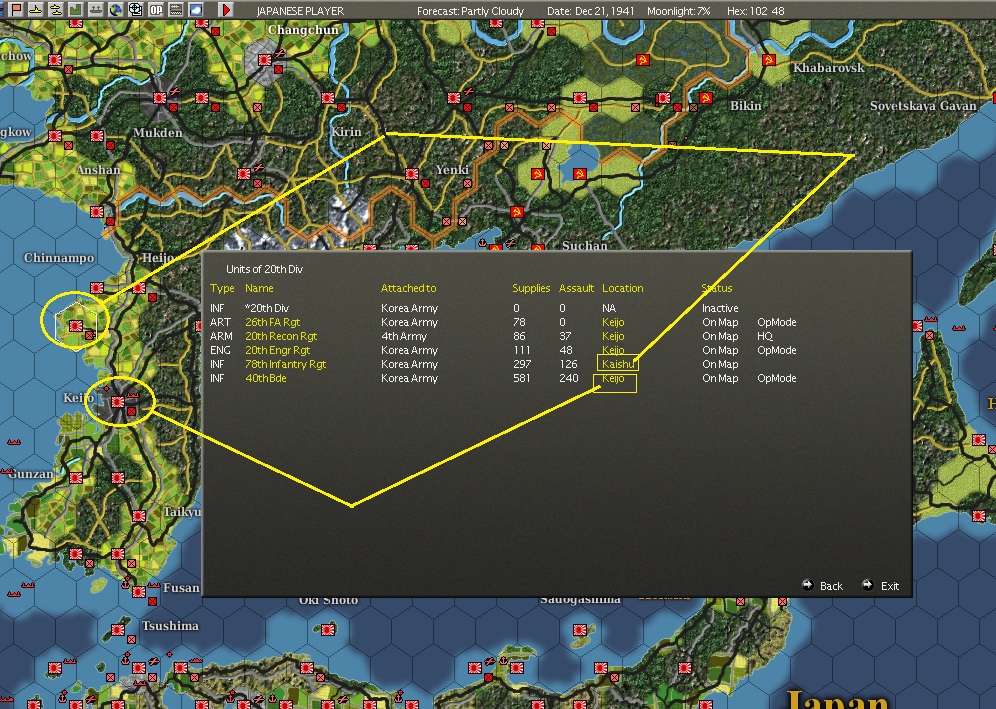
Task: Click the orange flag toolbar icon
Action: (x=15, y=10)
